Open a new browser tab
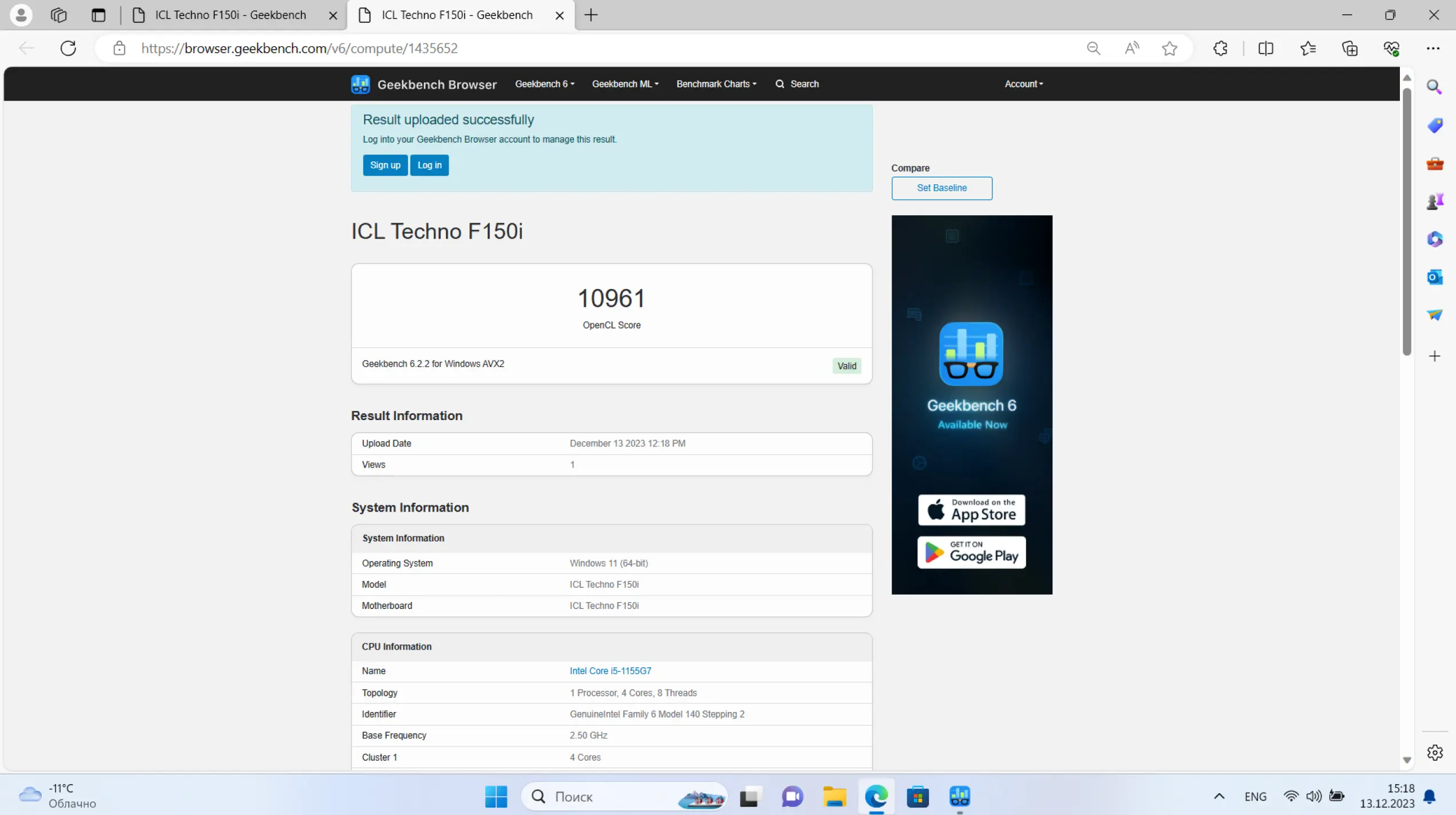The width and height of the screenshot is (1456, 815). (x=591, y=15)
